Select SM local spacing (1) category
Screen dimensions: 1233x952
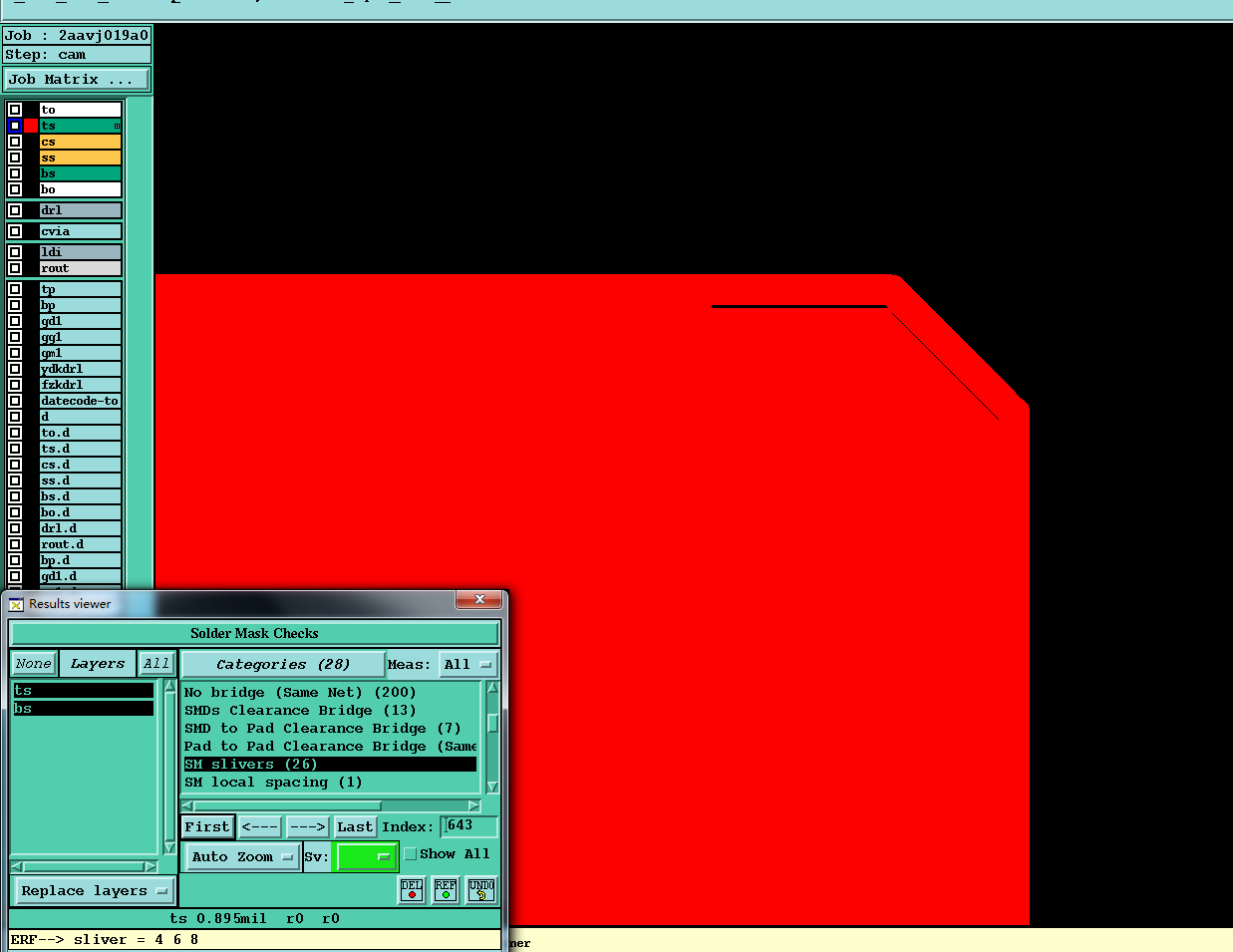pos(330,783)
